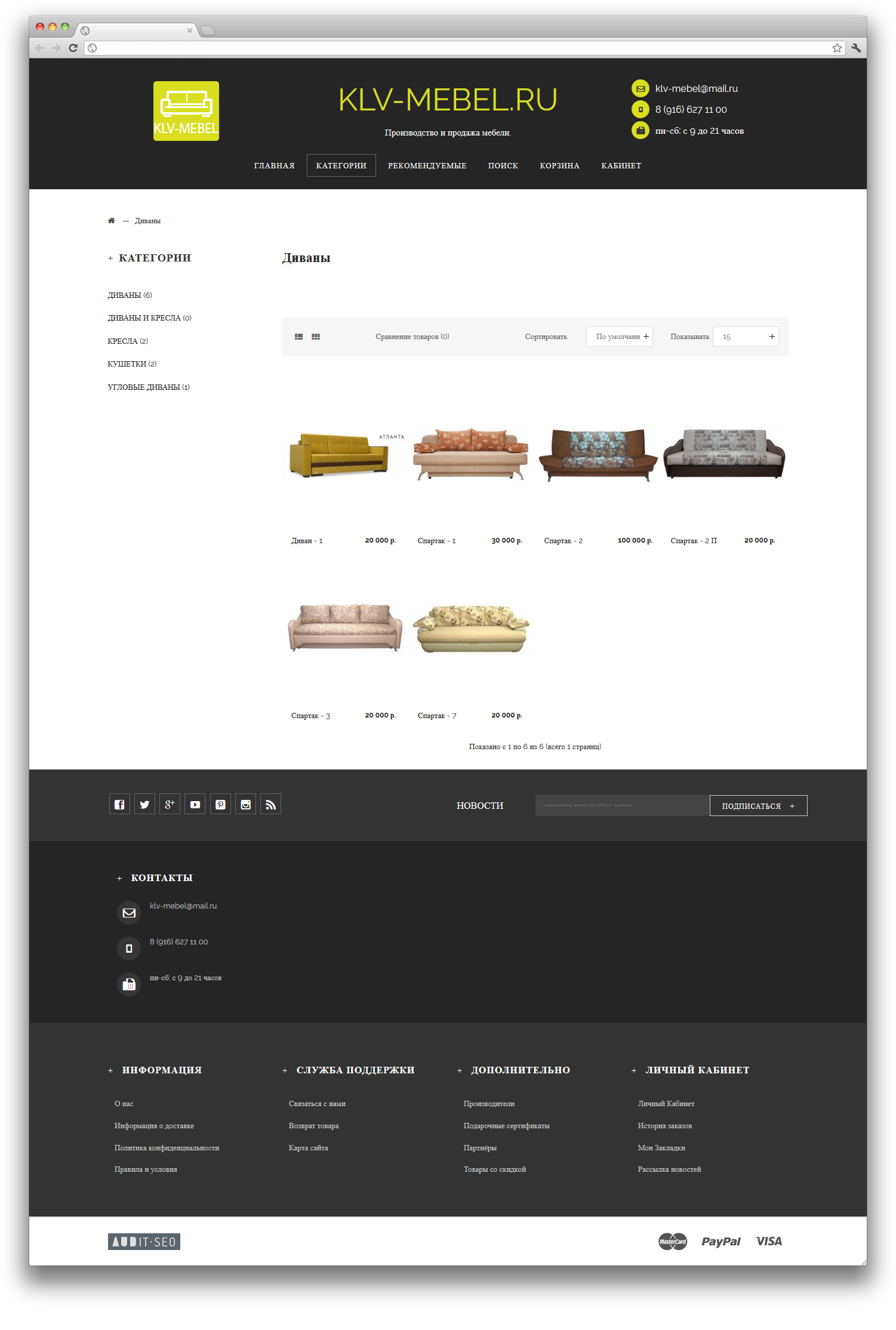Click the Facebook icon in footer
This screenshot has height=1330, width=896.
(x=119, y=804)
